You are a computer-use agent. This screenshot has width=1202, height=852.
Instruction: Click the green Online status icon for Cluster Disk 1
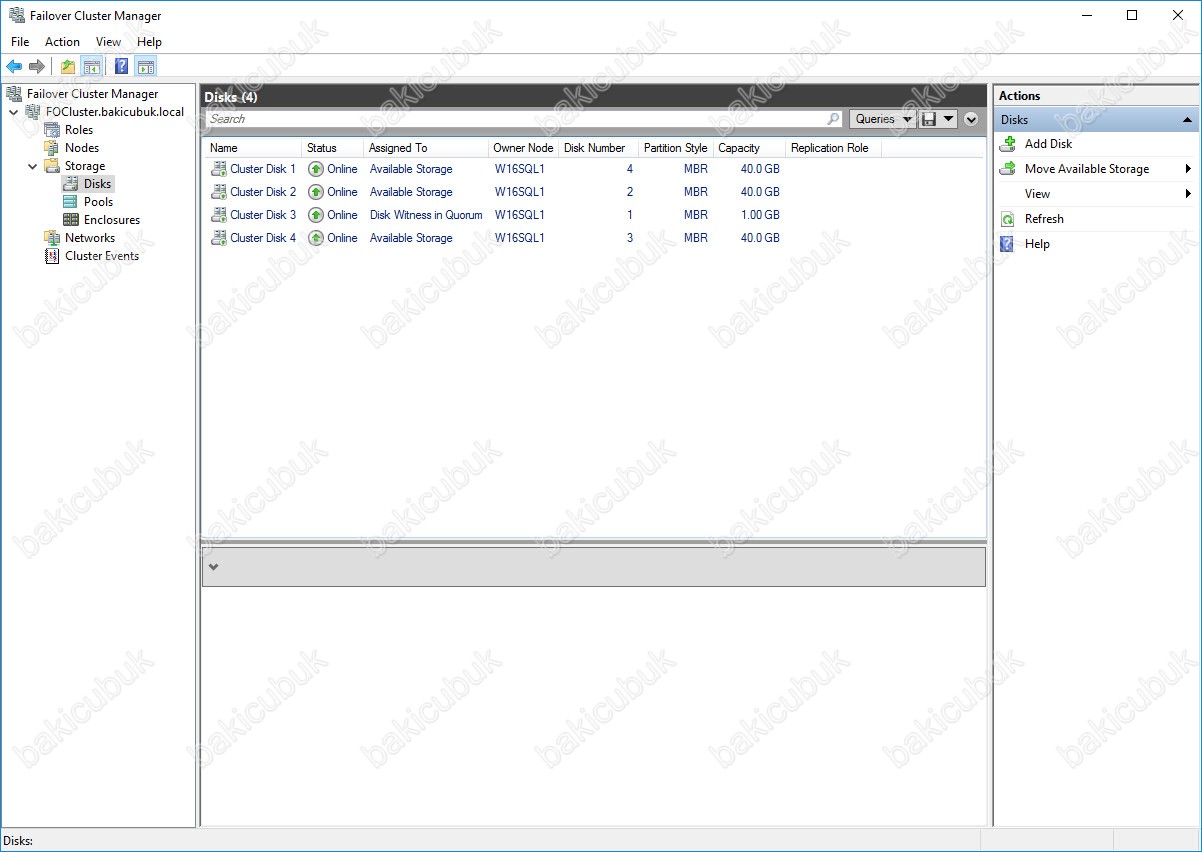(316, 169)
